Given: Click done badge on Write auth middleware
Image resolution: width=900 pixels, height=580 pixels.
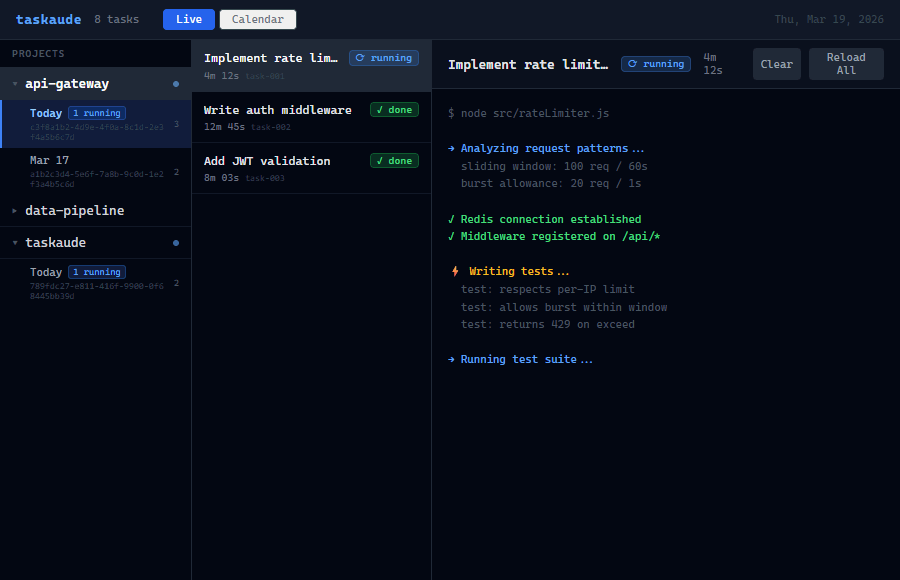Looking at the screenshot, I should point(394,110).
